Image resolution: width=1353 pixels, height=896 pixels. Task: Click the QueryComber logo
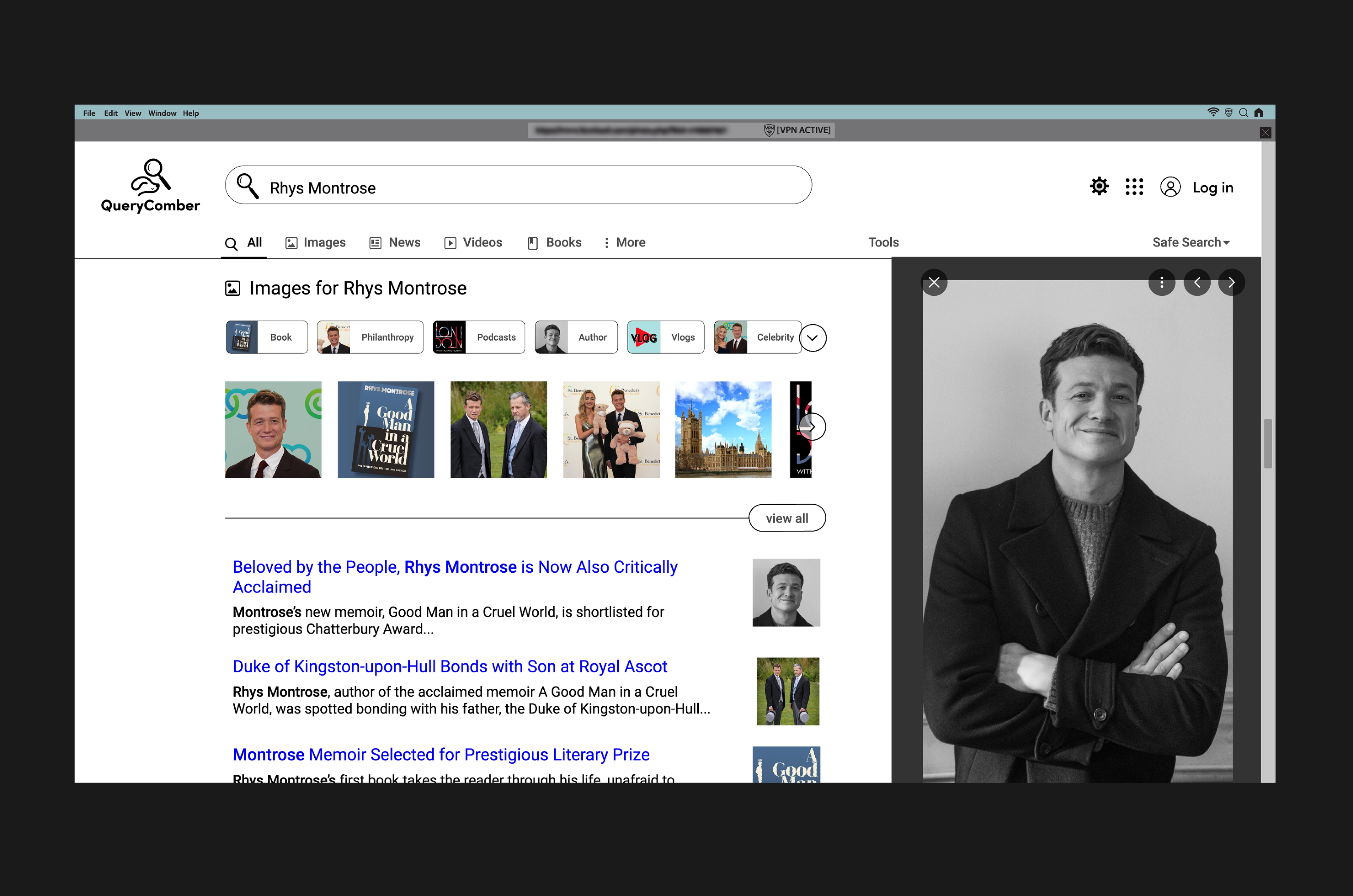(x=150, y=186)
